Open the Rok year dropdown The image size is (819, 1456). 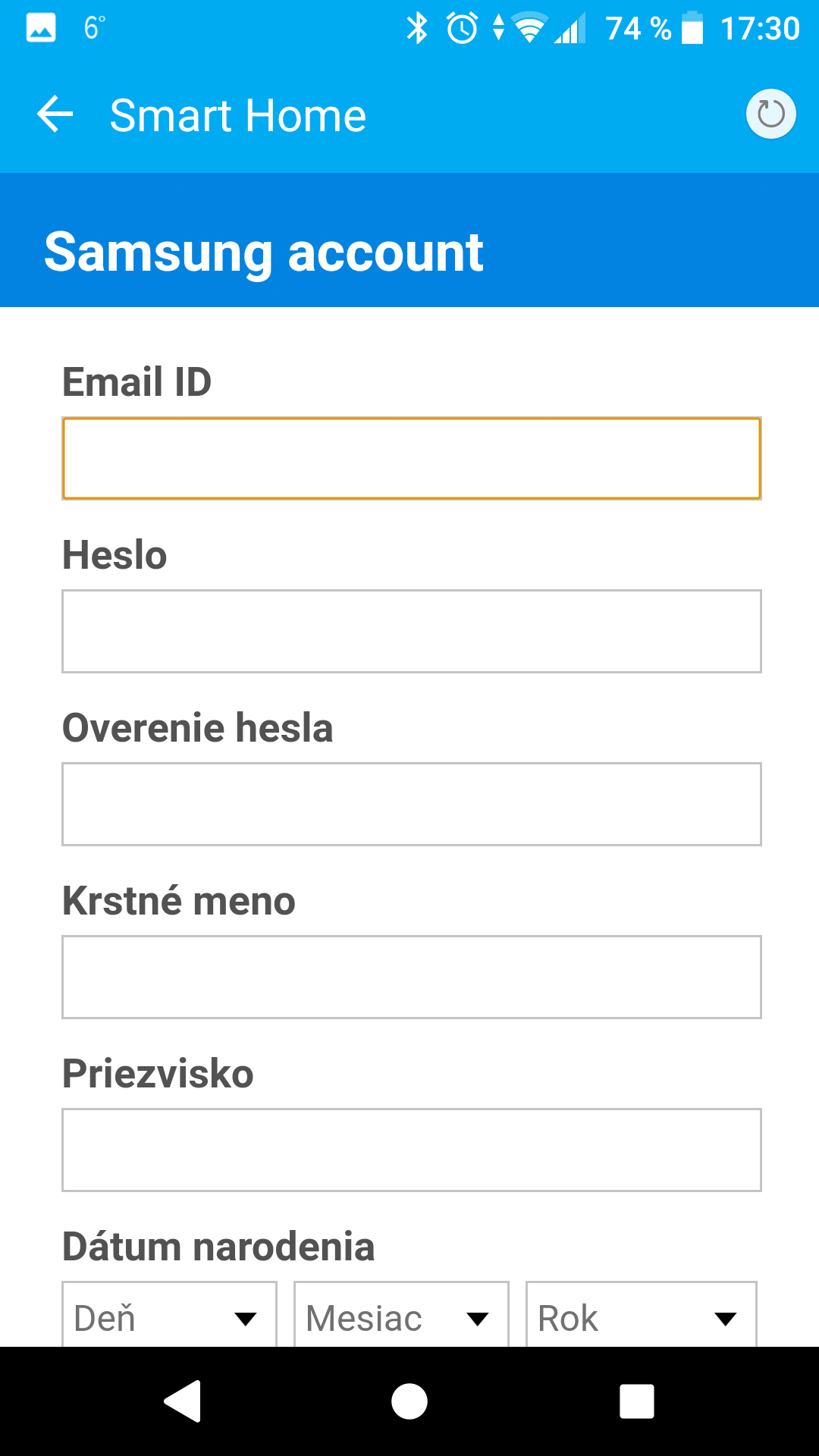642,1314
